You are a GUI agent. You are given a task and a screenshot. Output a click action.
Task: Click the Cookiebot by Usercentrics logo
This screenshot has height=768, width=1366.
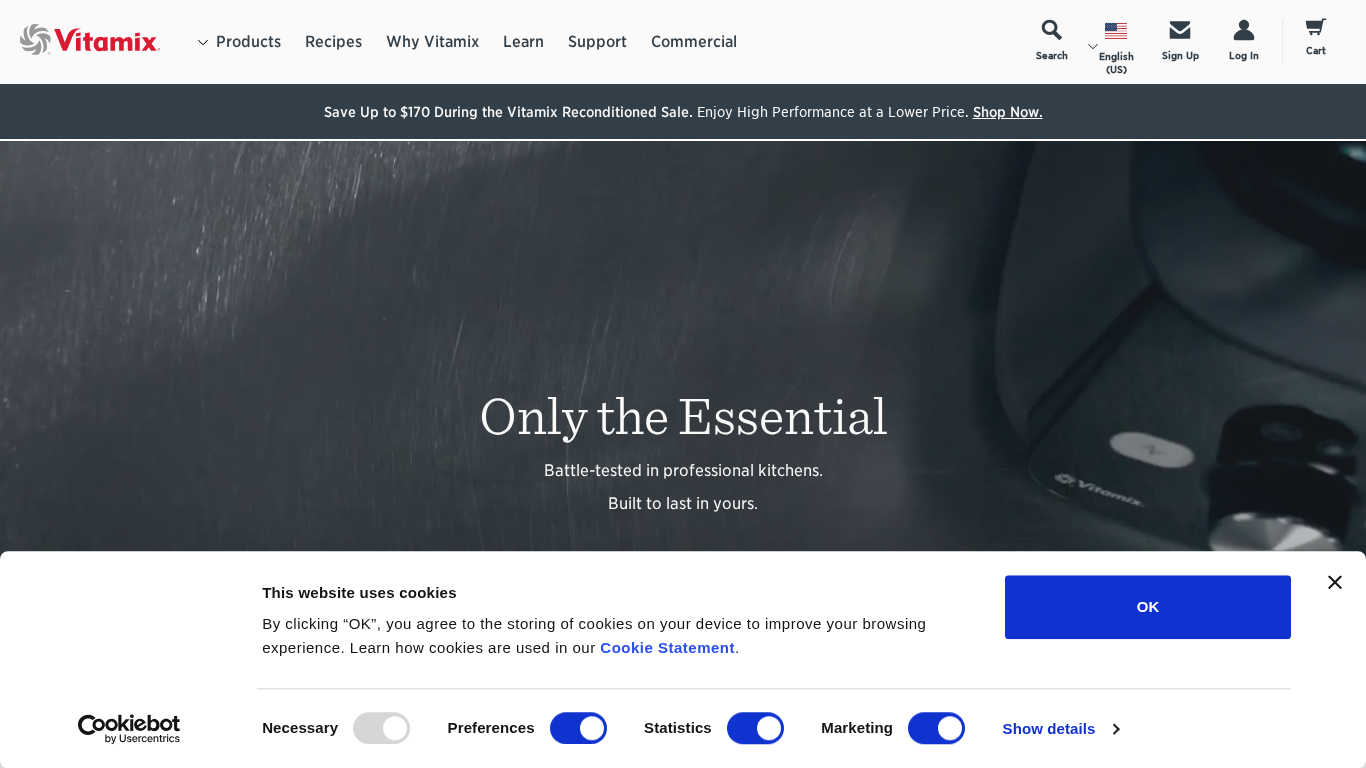click(129, 729)
